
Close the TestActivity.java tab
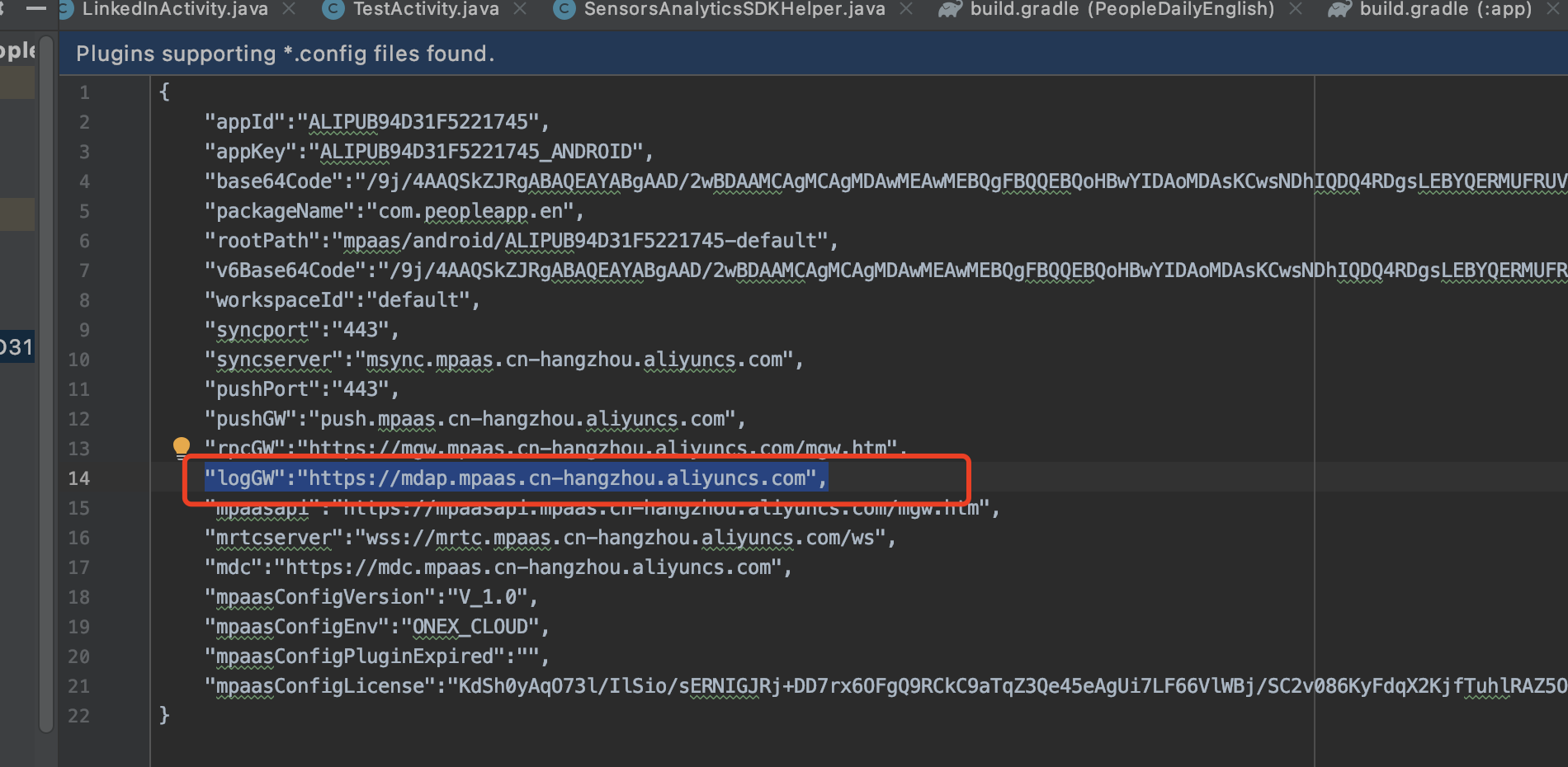point(520,9)
